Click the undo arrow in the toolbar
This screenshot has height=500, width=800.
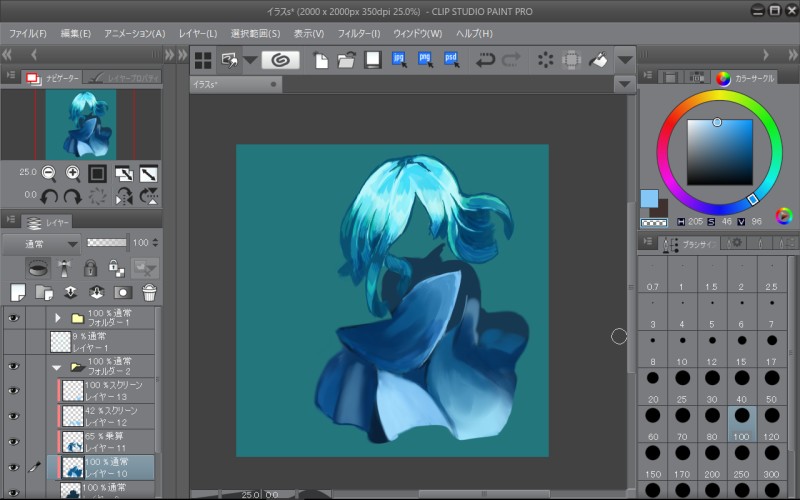point(486,60)
